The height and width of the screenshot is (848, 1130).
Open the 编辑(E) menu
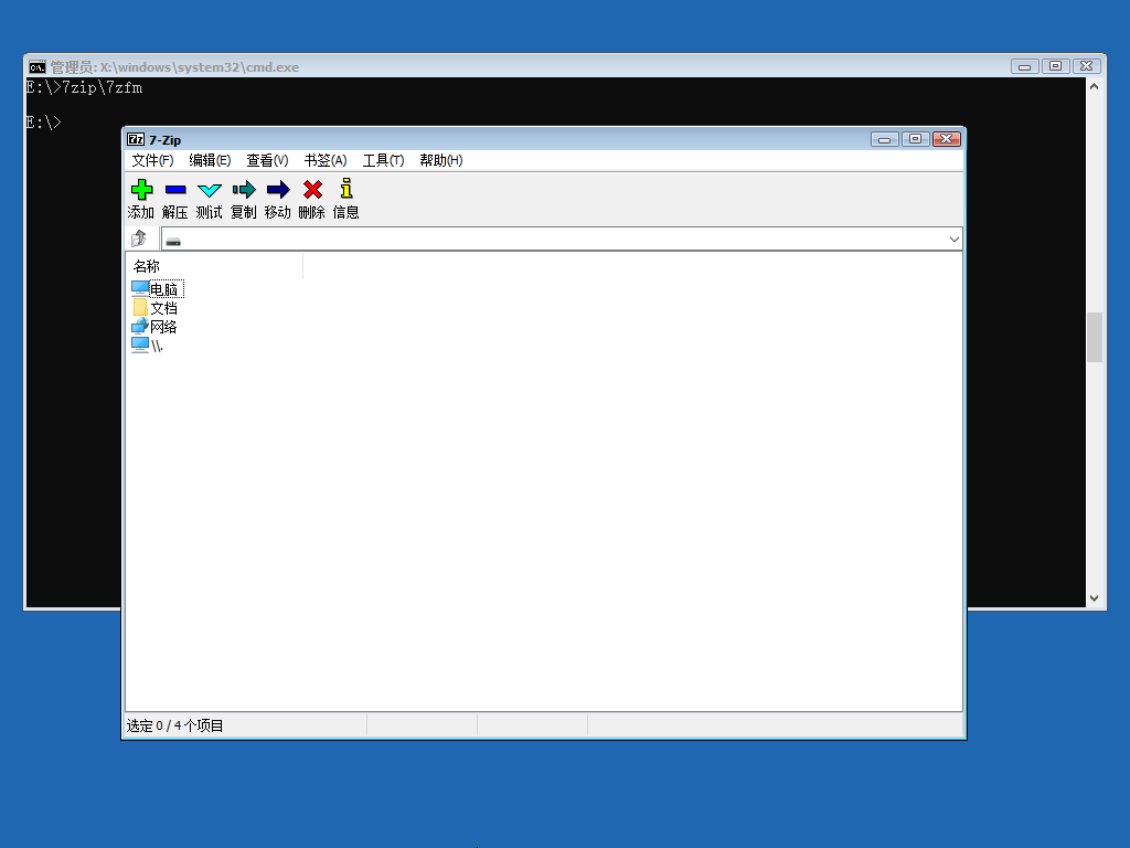210,161
